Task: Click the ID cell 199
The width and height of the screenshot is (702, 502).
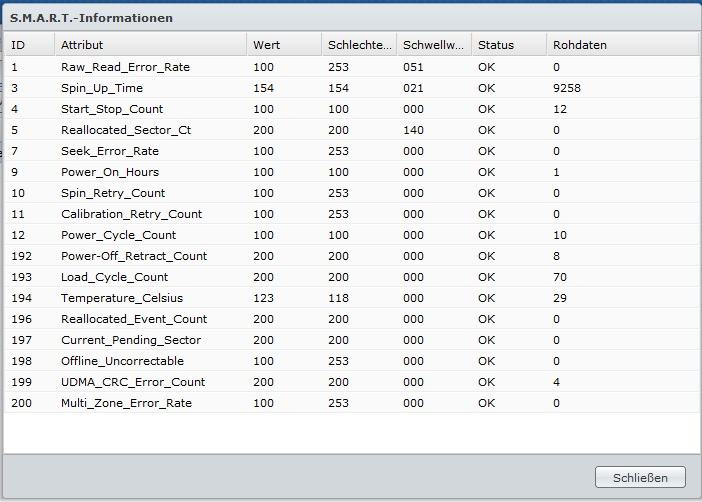Action: point(21,382)
